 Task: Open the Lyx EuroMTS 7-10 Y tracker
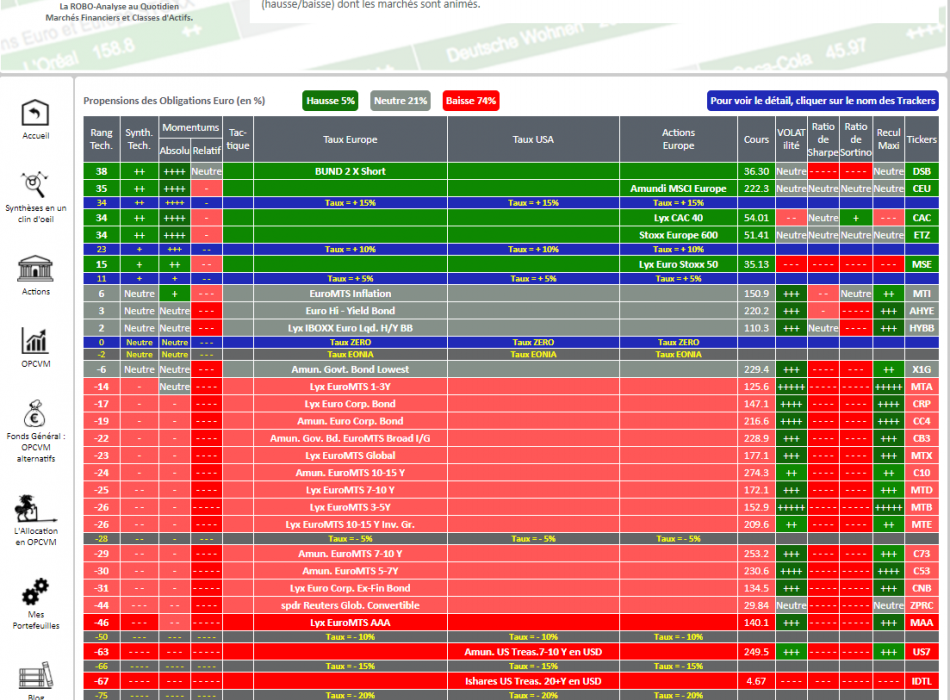350,490
